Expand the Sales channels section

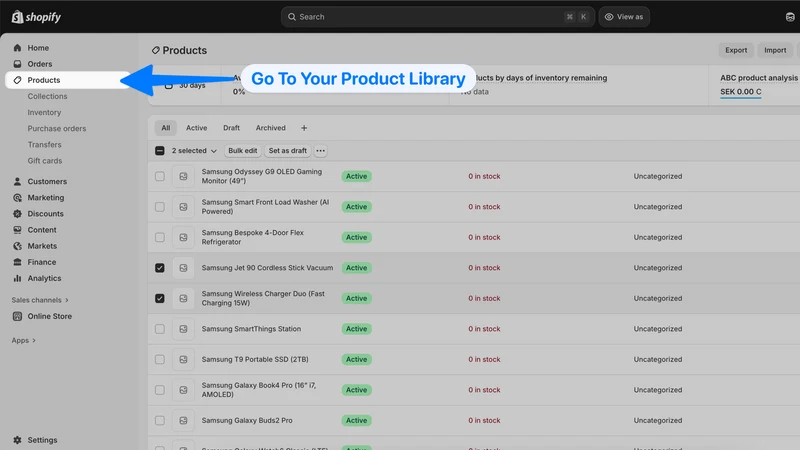pos(40,300)
